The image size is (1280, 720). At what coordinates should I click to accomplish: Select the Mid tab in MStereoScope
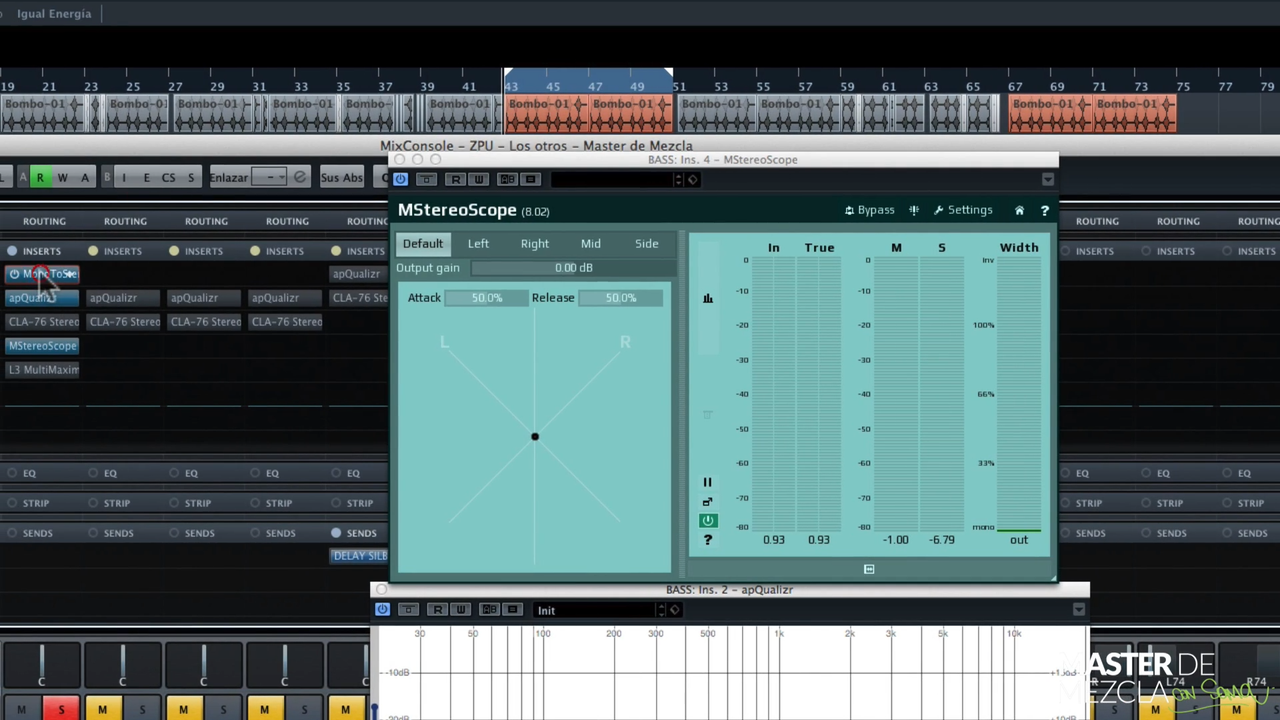tap(590, 244)
